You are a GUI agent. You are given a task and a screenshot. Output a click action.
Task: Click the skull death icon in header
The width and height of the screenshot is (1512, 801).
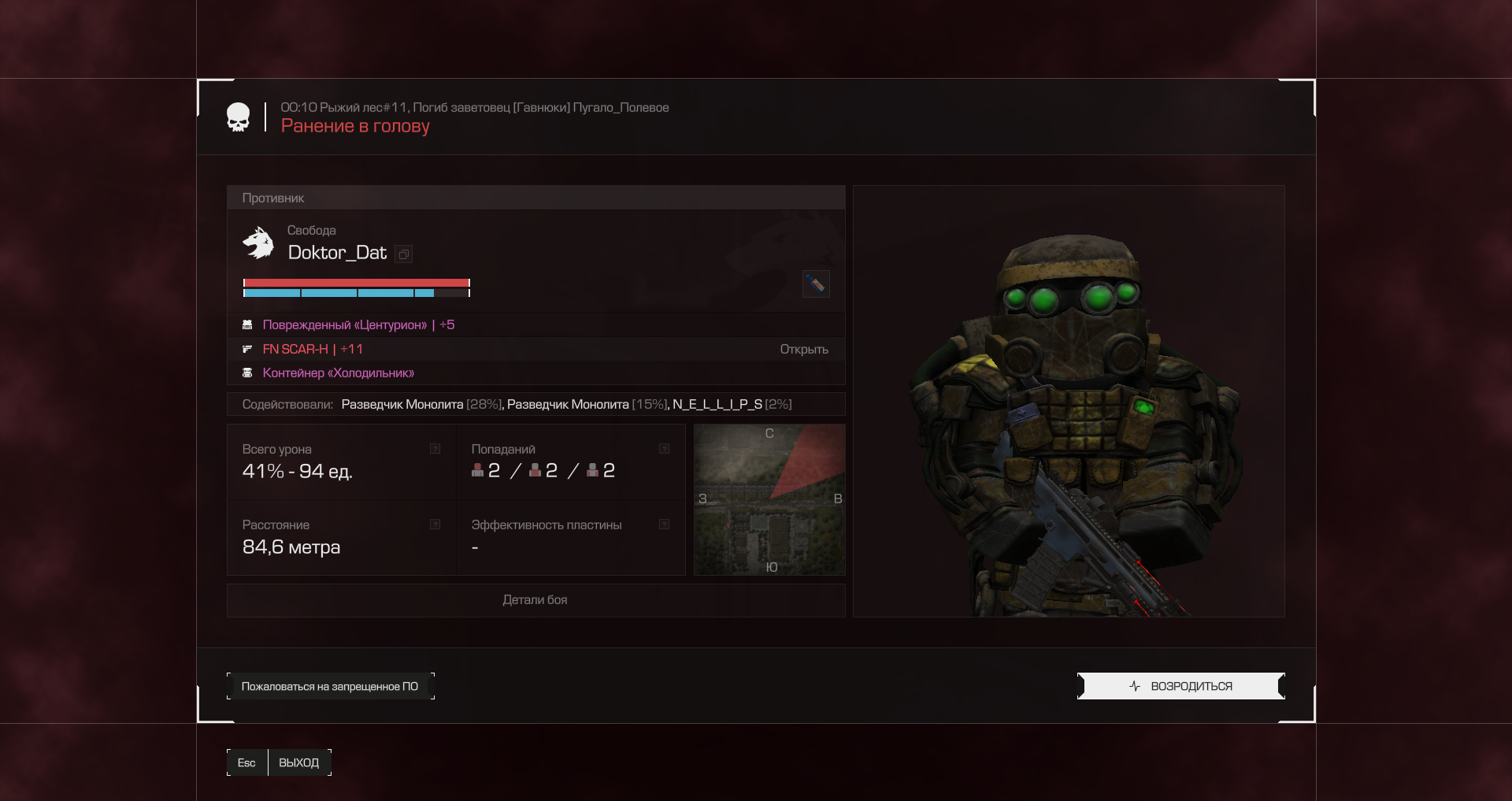[x=238, y=117]
